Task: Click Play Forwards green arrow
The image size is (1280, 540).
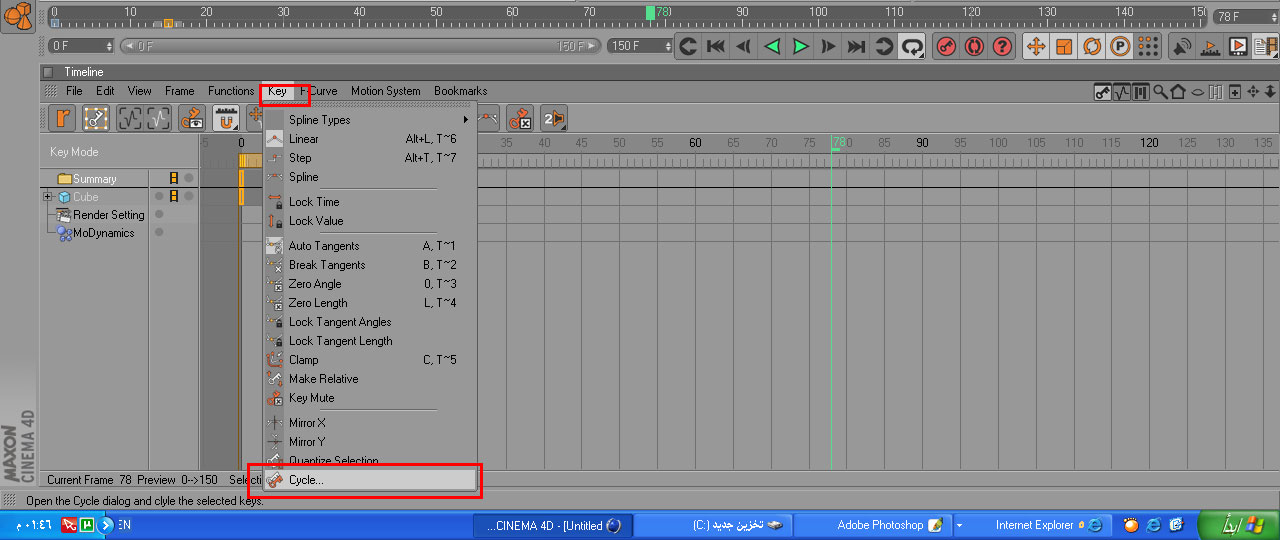Action: [x=800, y=46]
